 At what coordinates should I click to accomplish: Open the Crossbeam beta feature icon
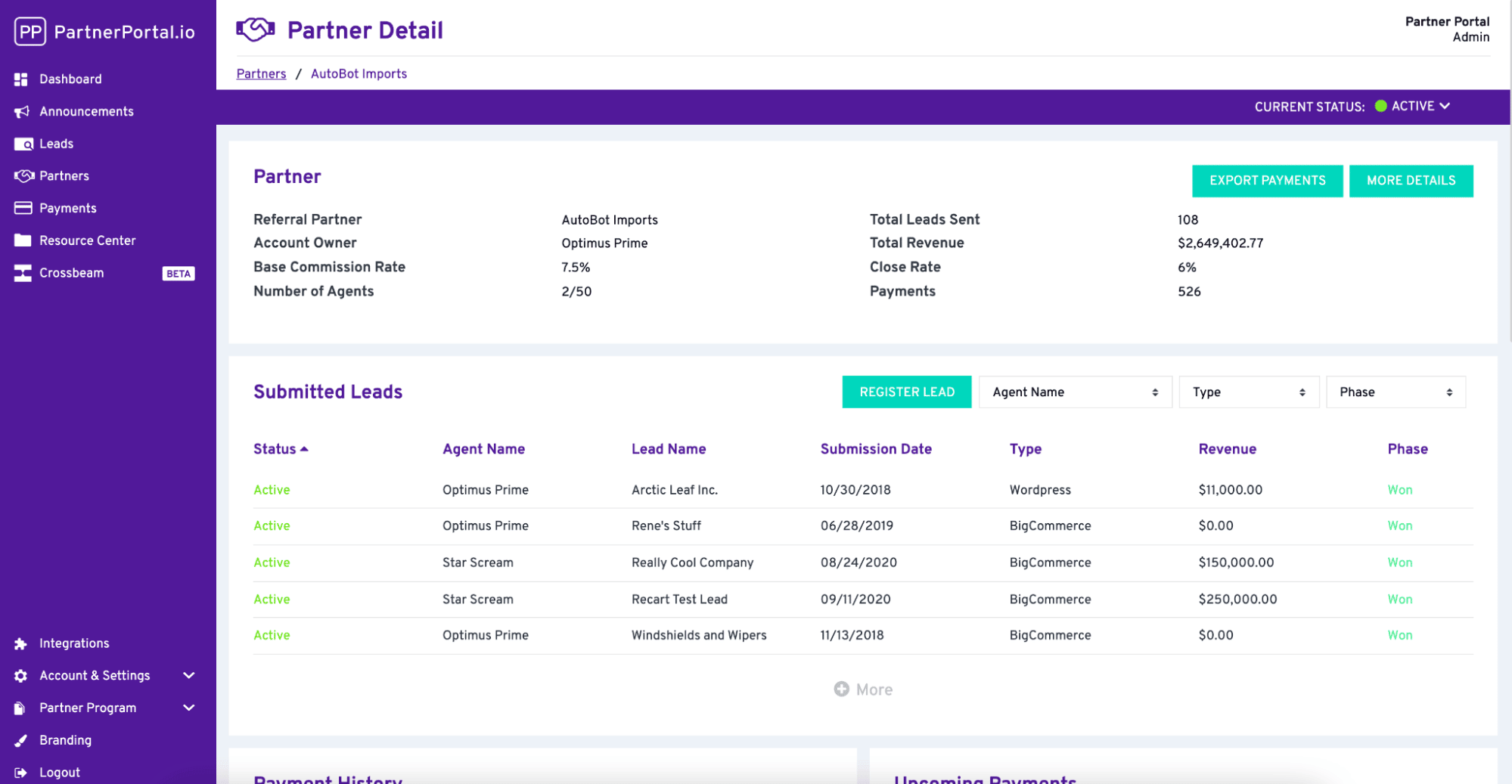22,273
